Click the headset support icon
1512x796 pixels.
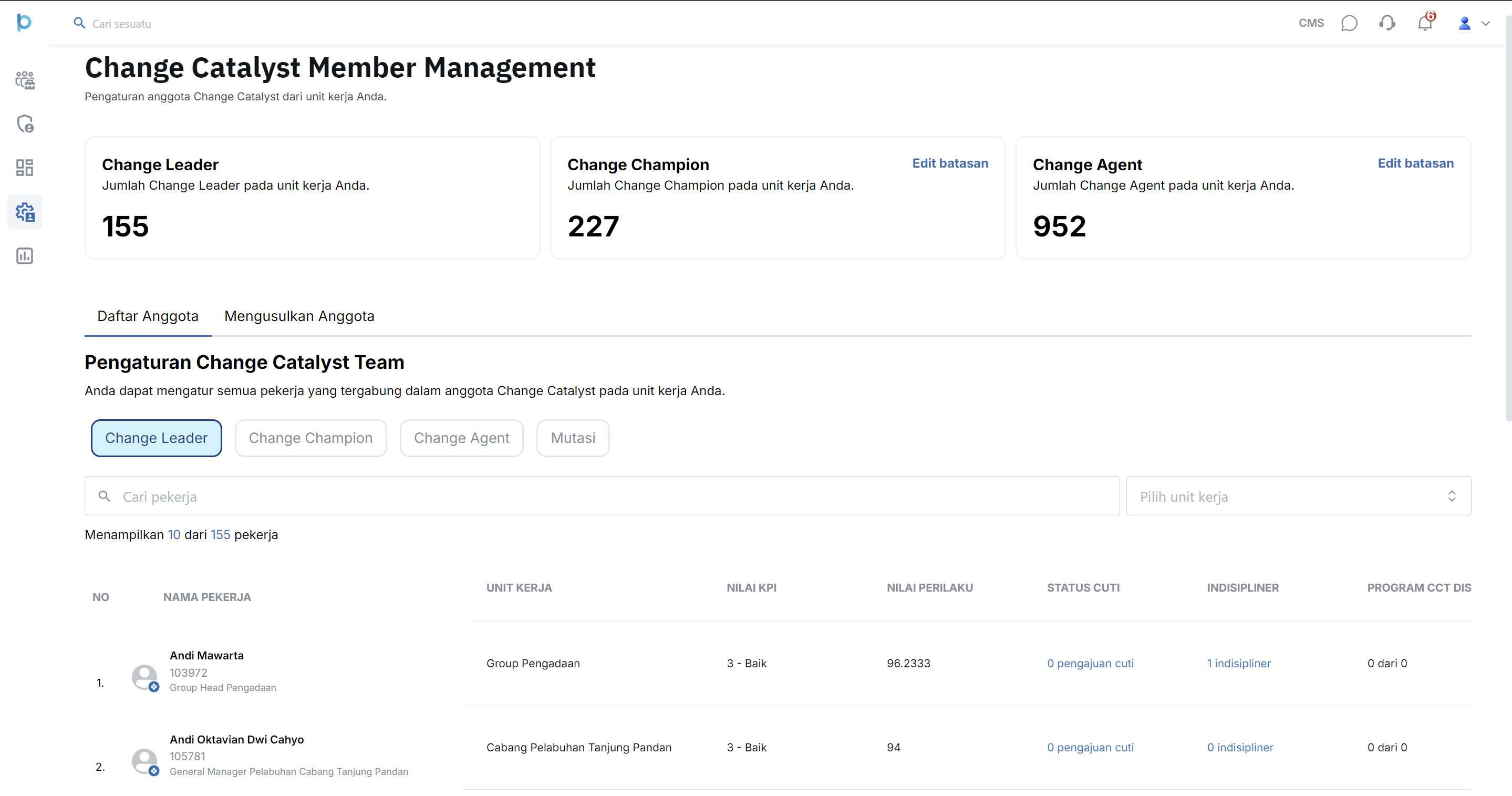tap(1387, 24)
